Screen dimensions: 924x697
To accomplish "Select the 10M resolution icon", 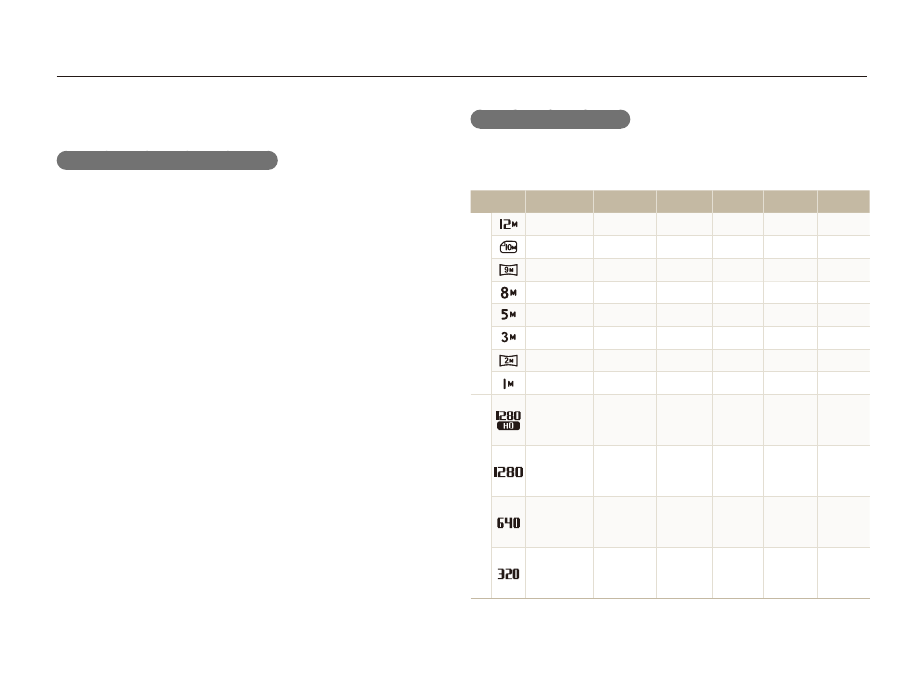I will (x=508, y=247).
